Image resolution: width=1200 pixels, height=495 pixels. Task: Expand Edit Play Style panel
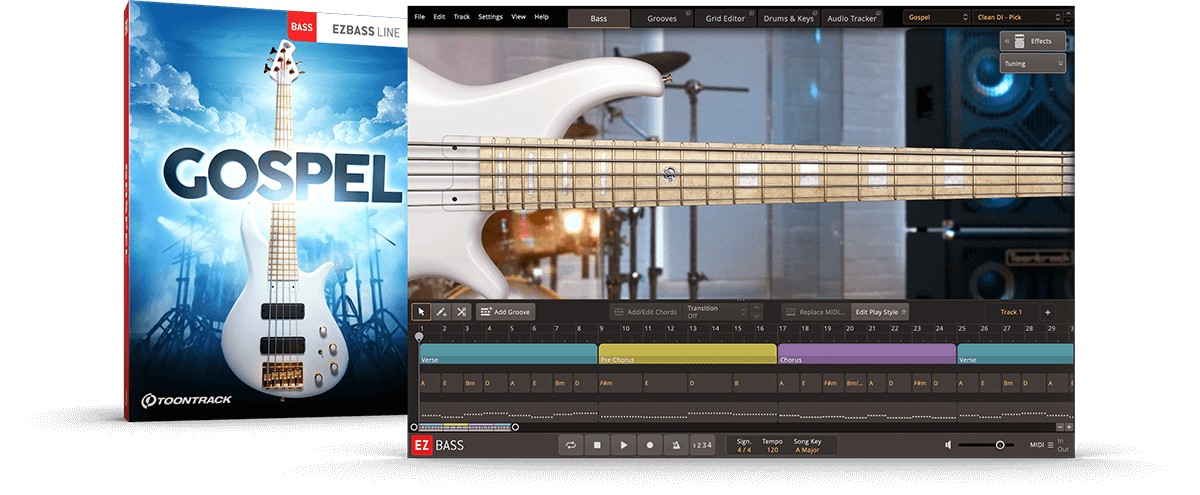[x=880, y=312]
